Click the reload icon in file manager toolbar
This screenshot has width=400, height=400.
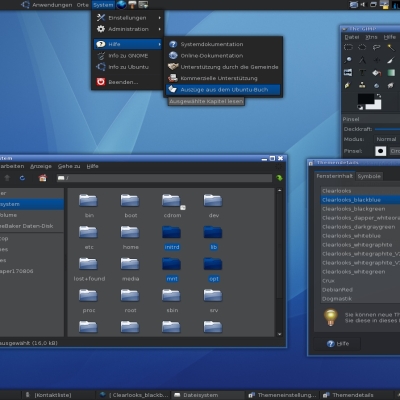(22, 178)
